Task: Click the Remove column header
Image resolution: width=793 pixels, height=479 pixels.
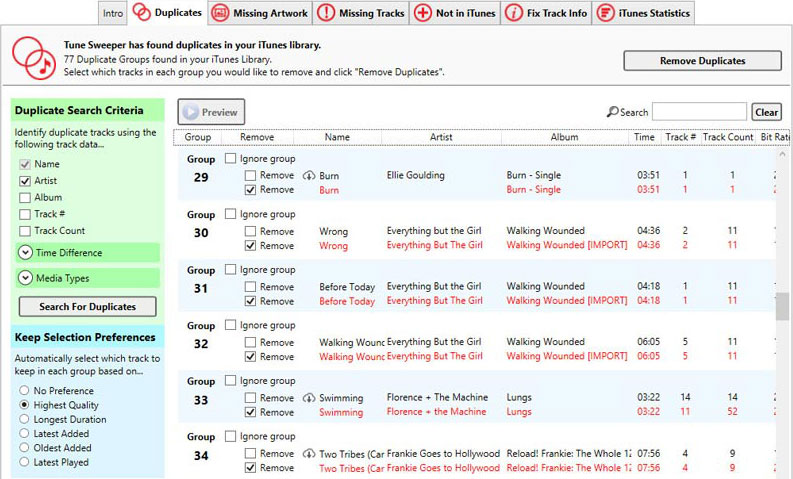Action: tap(257, 137)
